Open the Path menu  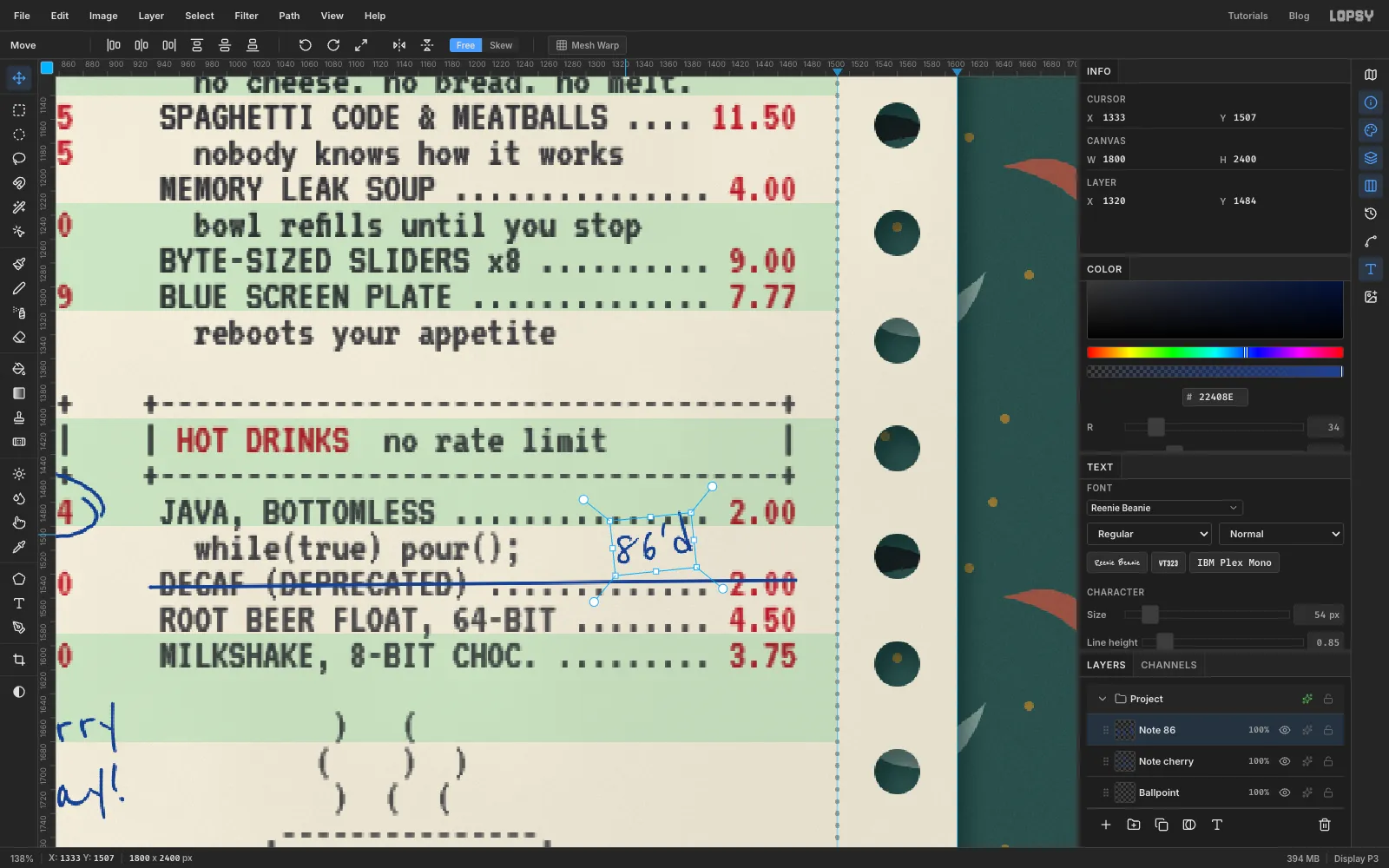pyautogui.click(x=289, y=16)
